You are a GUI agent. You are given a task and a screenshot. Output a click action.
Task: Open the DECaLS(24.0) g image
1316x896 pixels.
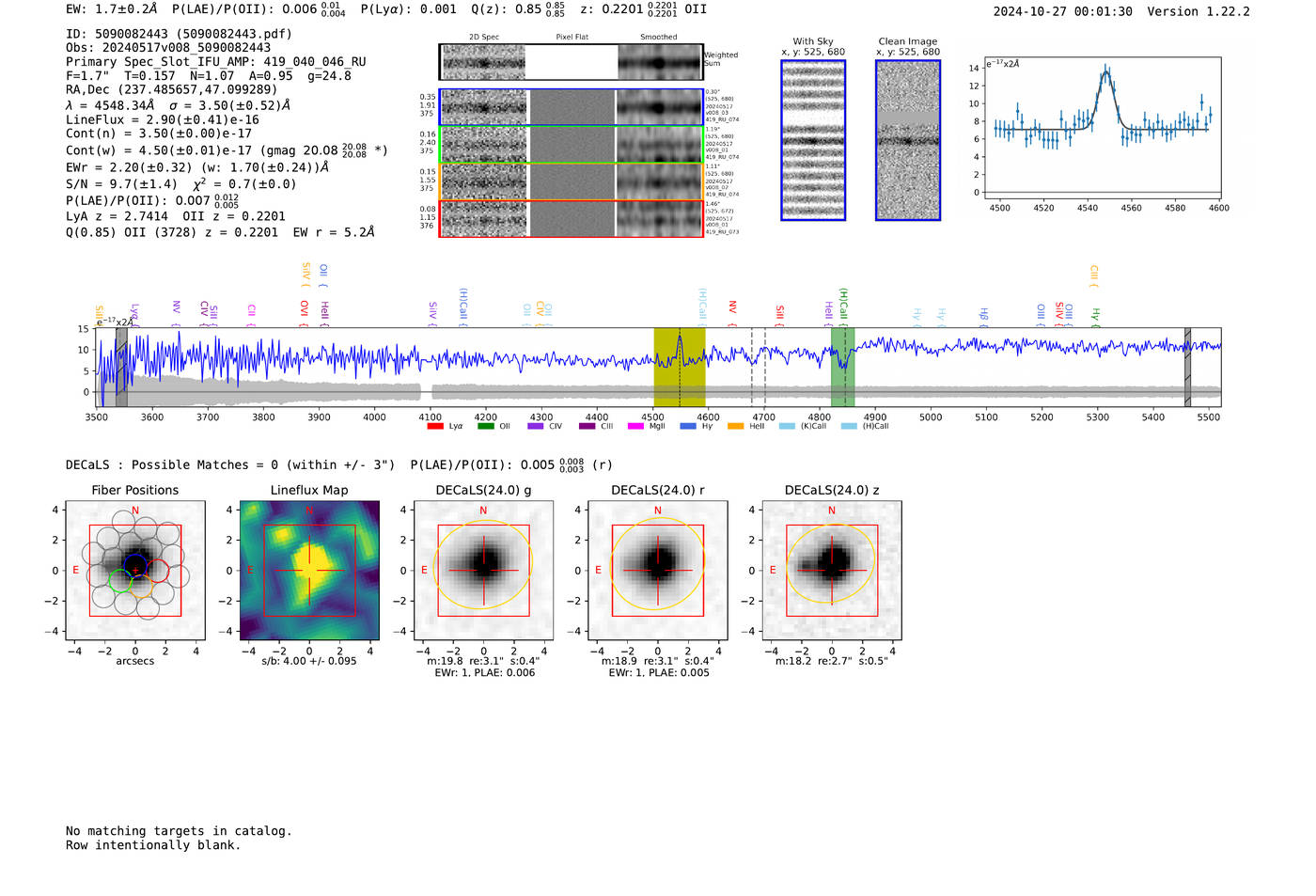pyautogui.click(x=484, y=571)
